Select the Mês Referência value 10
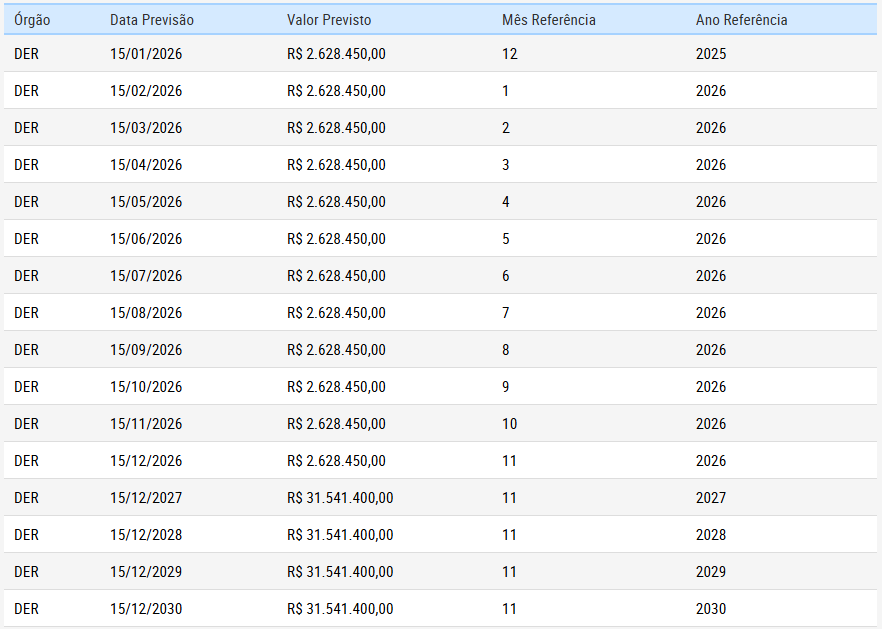This screenshot has width=882, height=629. 510,424
